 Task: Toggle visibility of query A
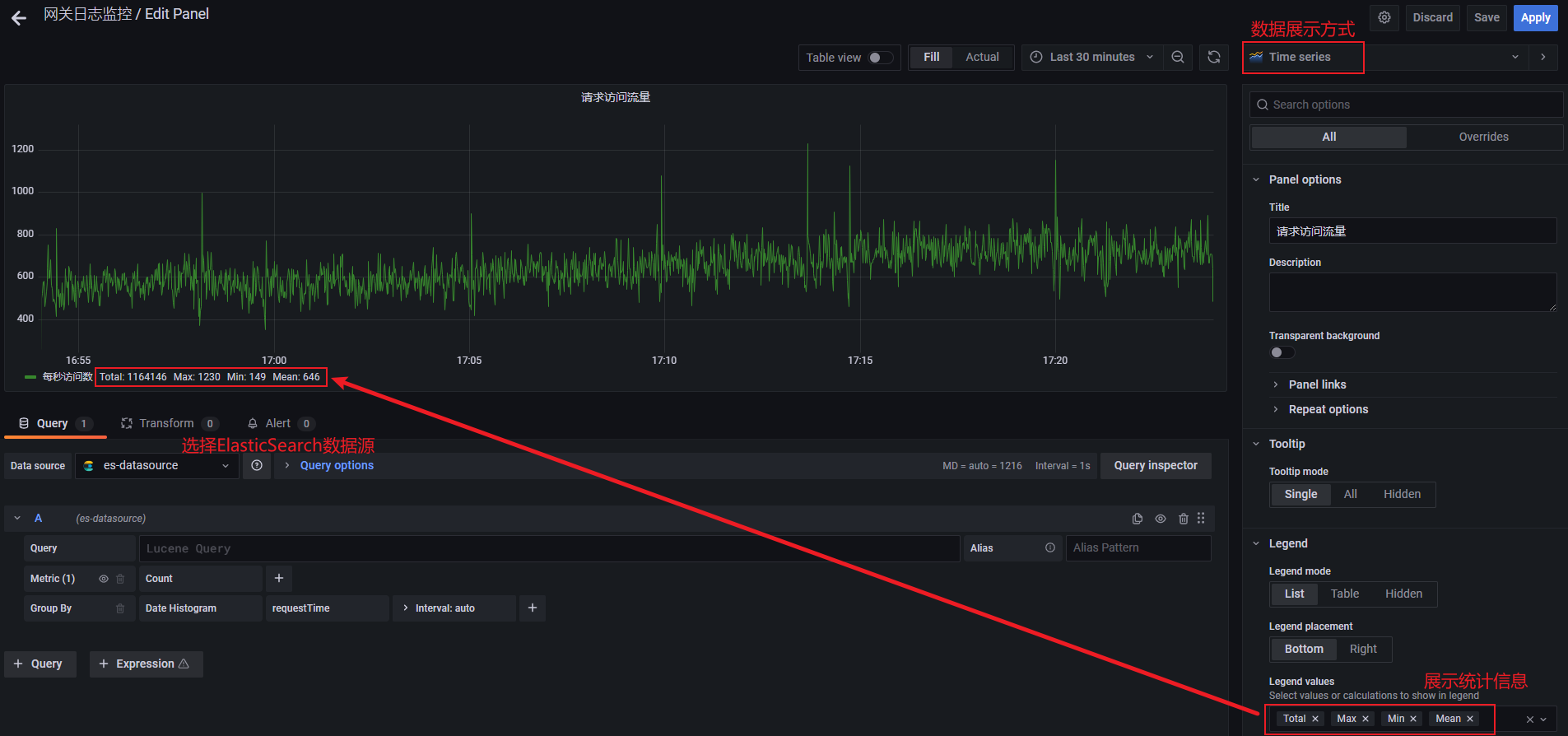click(1161, 519)
